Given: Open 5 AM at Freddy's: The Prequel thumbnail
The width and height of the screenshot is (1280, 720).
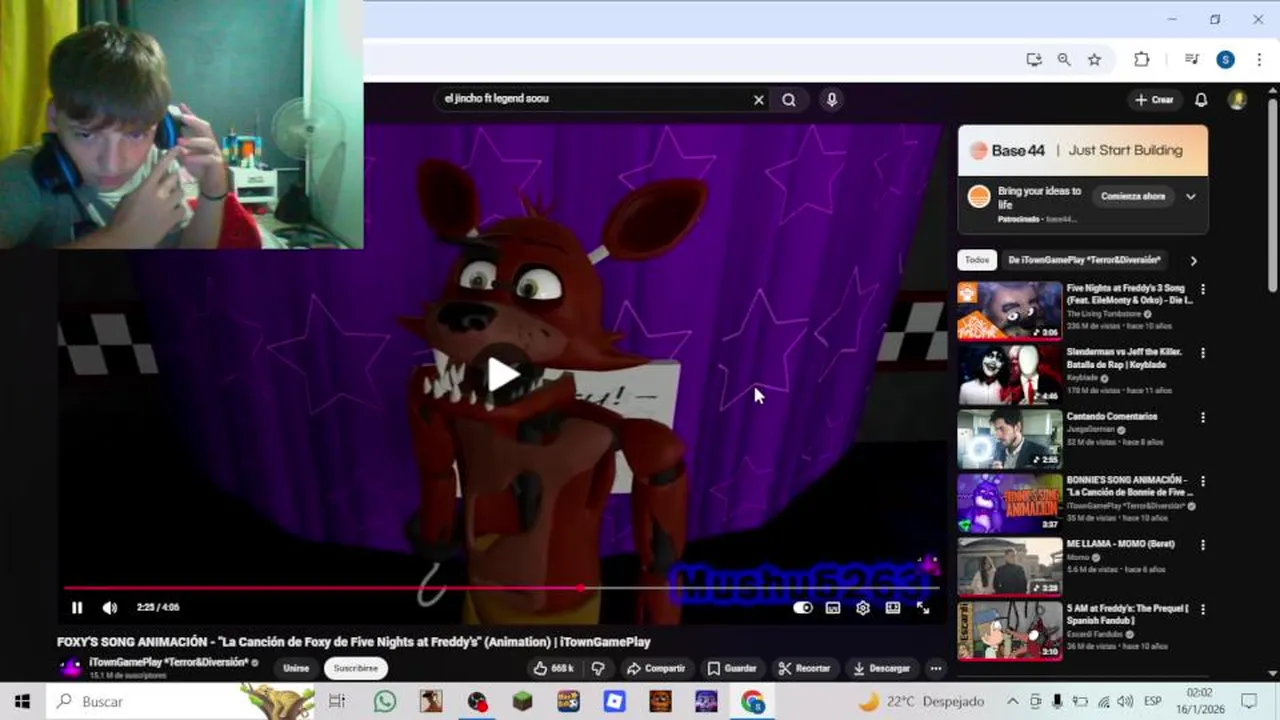Looking at the screenshot, I should (1009, 631).
